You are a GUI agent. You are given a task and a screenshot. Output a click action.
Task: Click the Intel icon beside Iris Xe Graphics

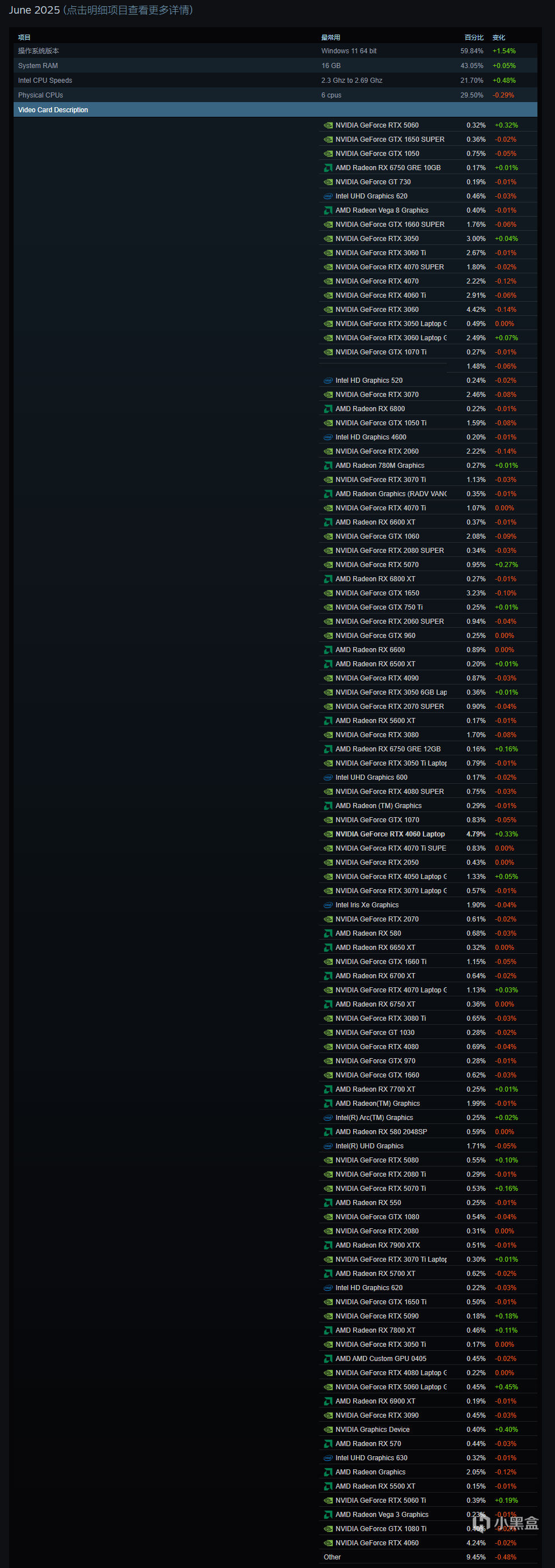328,905
